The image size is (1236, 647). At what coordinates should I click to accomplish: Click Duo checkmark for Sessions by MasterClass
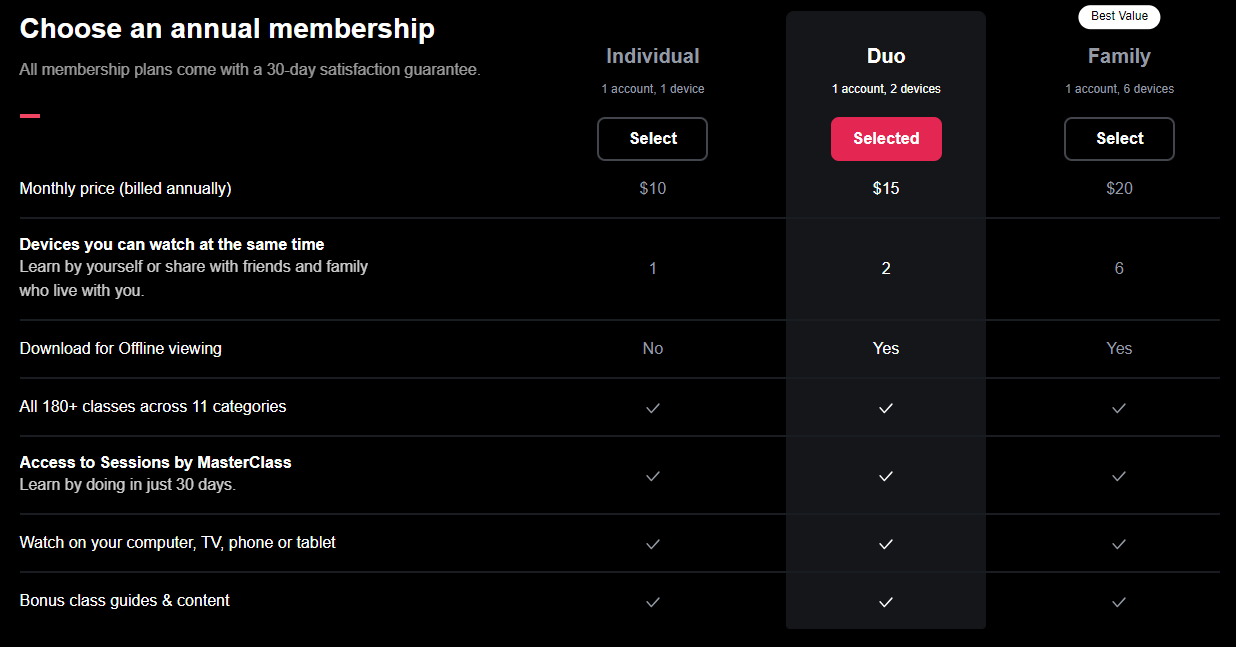[x=886, y=476]
